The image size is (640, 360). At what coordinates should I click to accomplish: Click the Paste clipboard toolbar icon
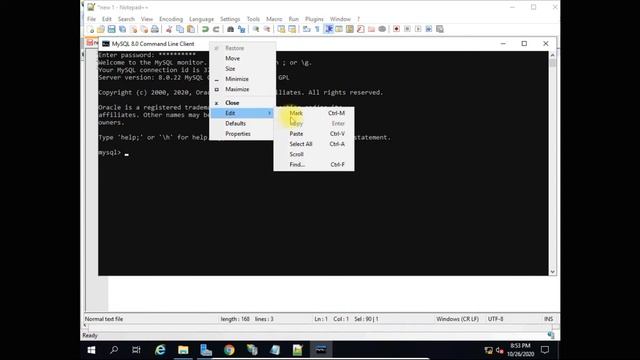[x=191, y=29]
